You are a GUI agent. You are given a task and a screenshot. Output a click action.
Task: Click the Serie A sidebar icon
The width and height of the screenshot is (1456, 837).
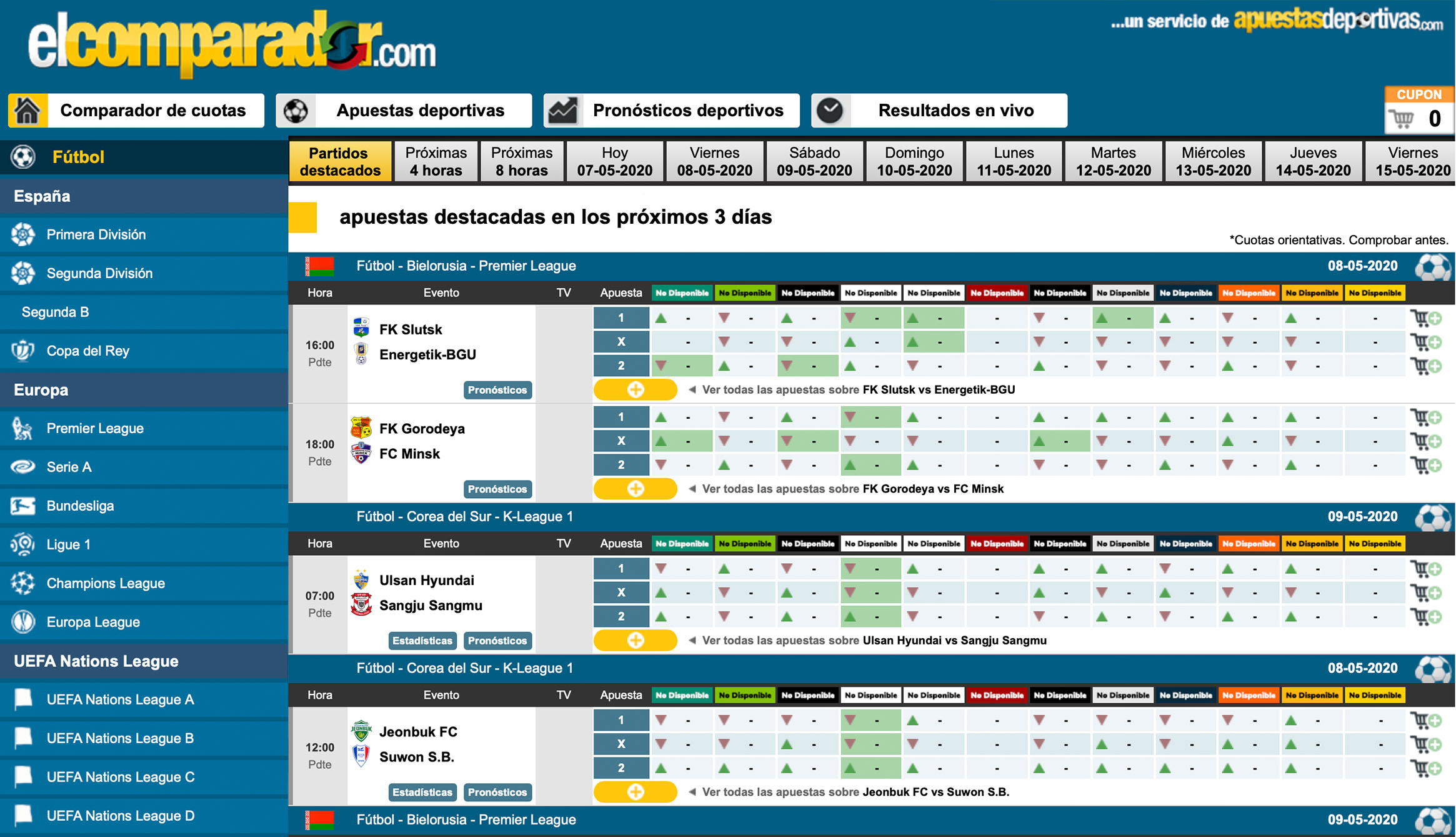(23, 467)
